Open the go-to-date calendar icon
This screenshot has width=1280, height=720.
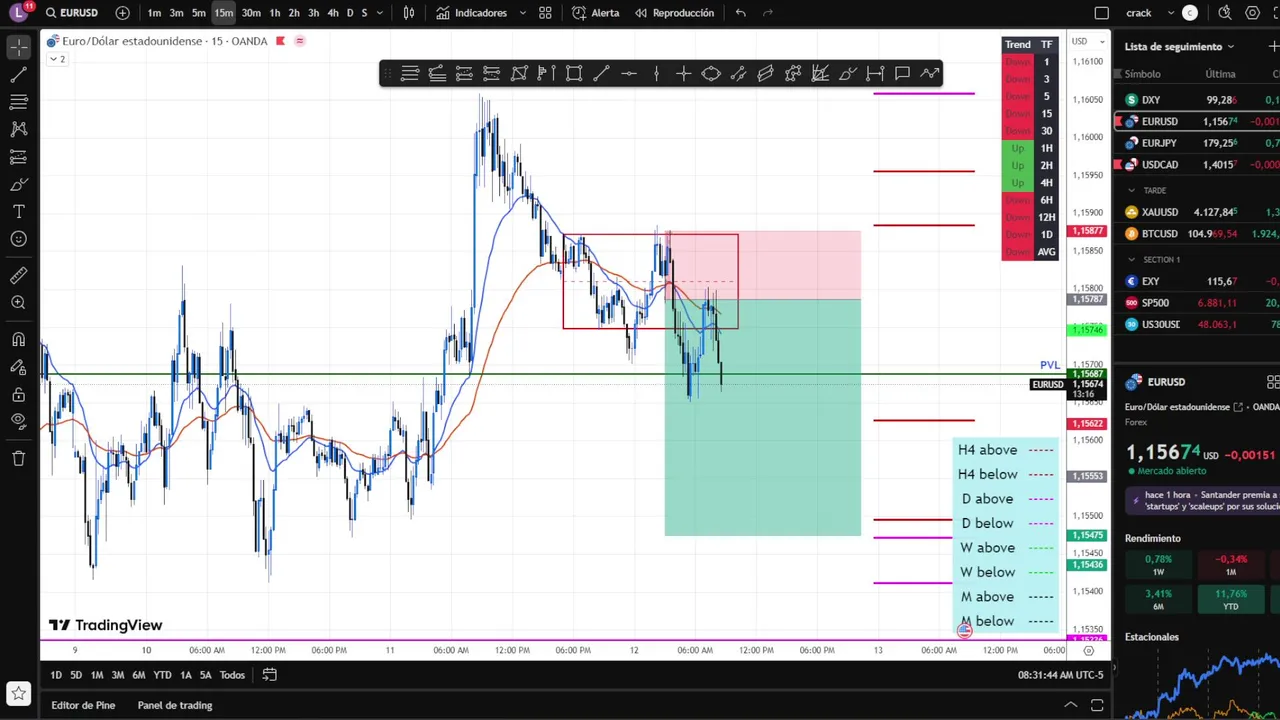[x=269, y=675]
